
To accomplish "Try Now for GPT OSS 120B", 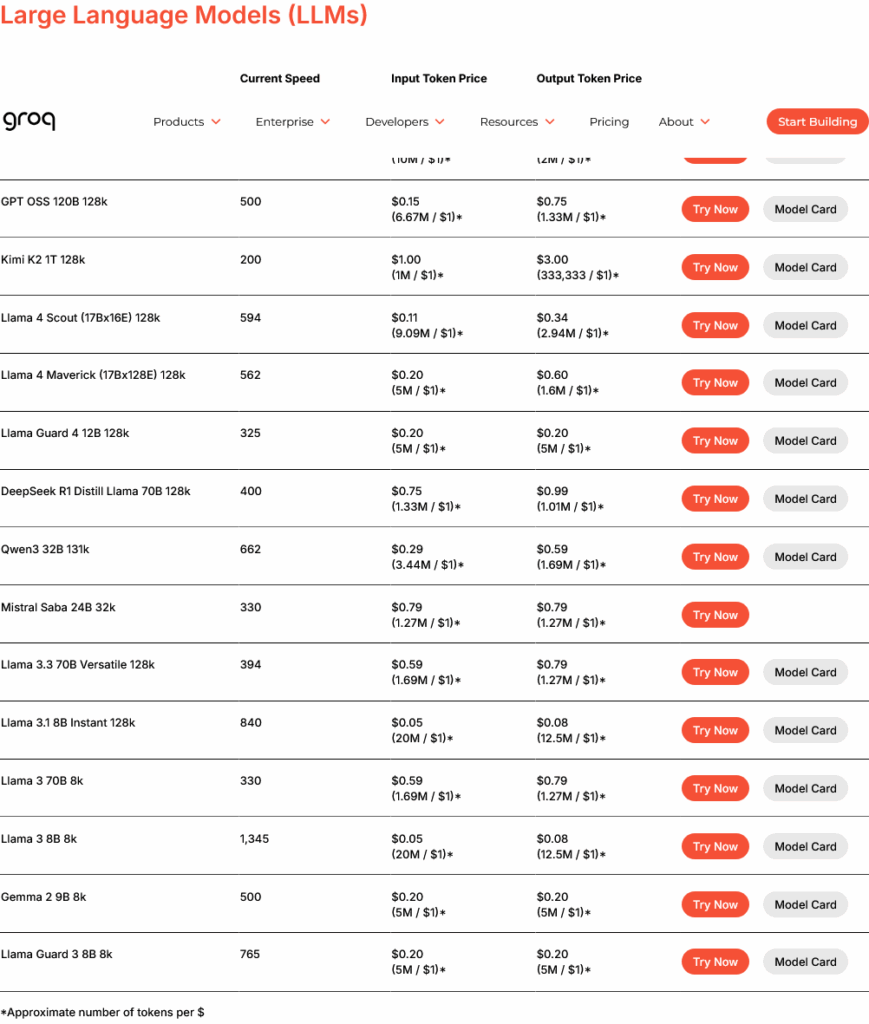I will click(x=715, y=210).
